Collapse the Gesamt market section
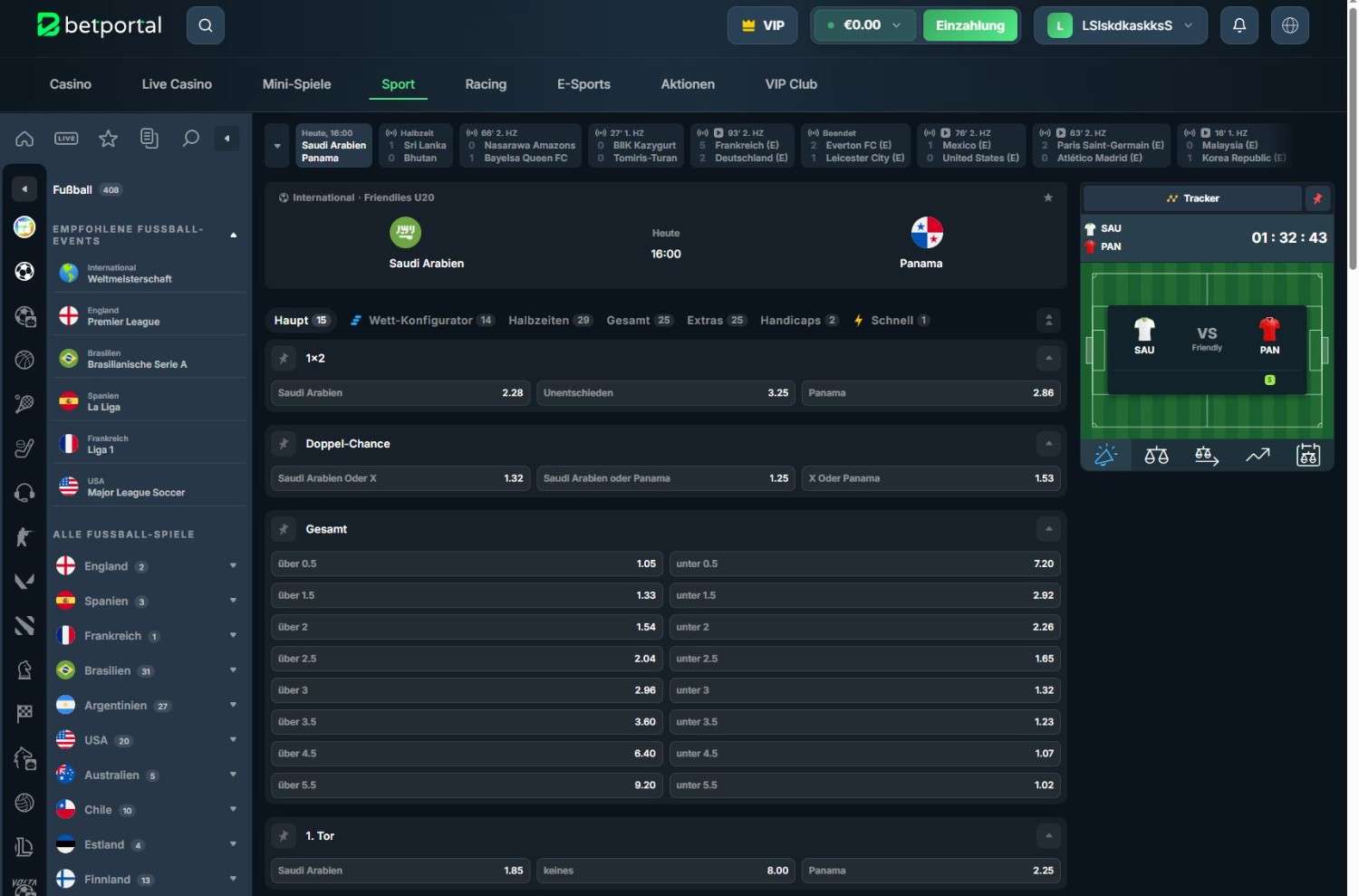 click(1048, 529)
